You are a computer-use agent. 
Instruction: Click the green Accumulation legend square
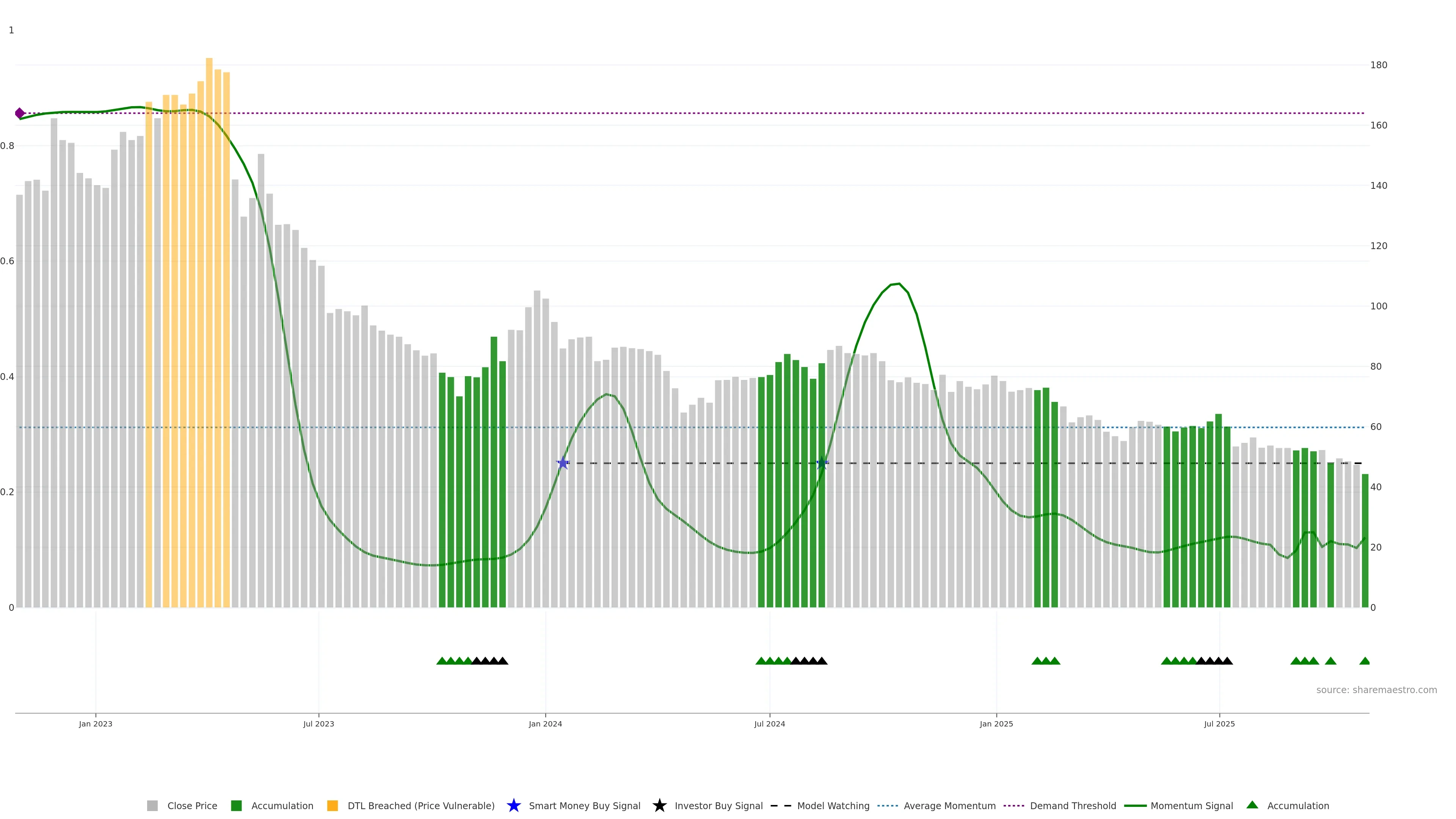tap(236, 805)
